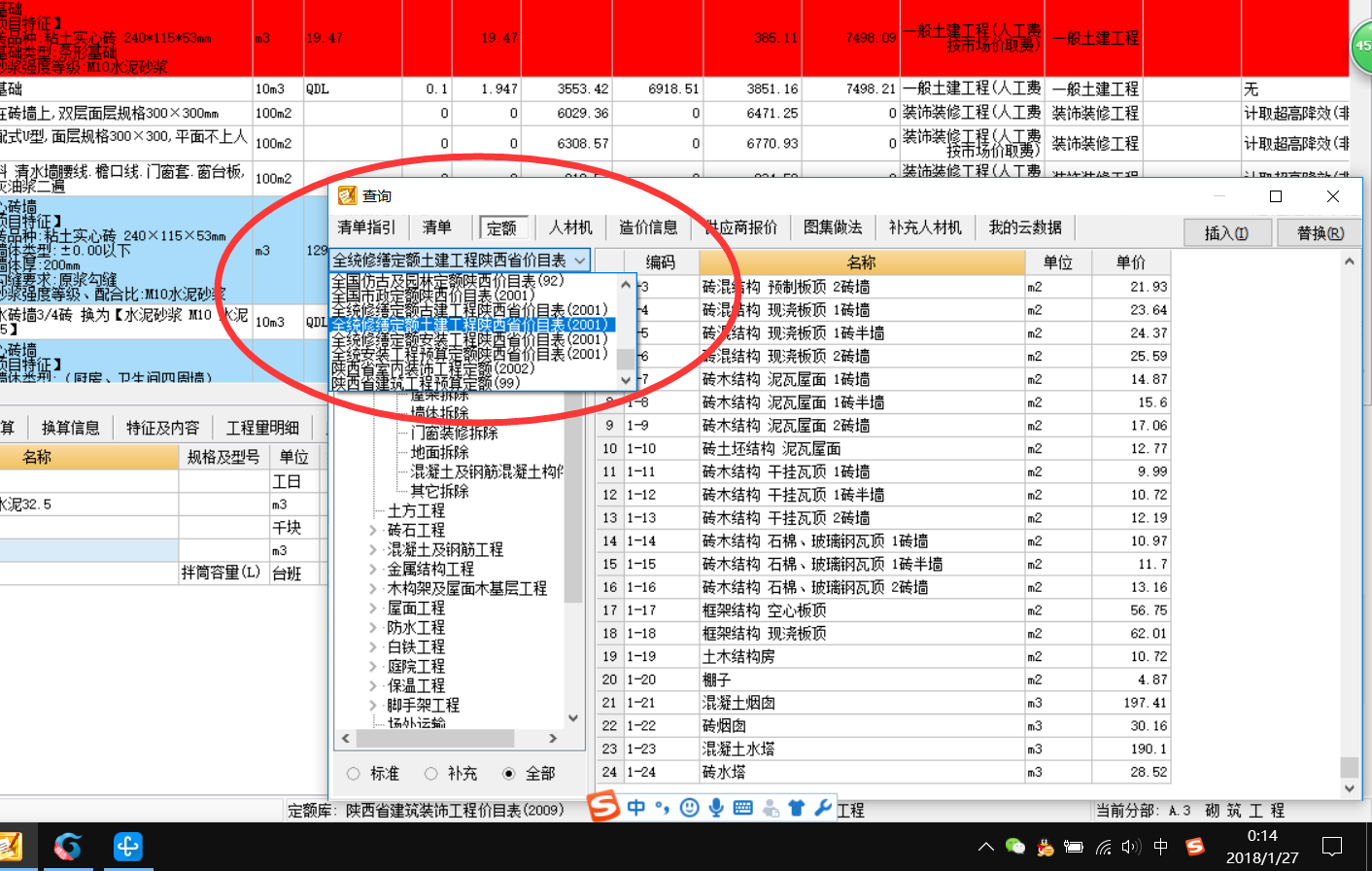
Task: Open the 补充人材机 tab
Action: click(925, 227)
